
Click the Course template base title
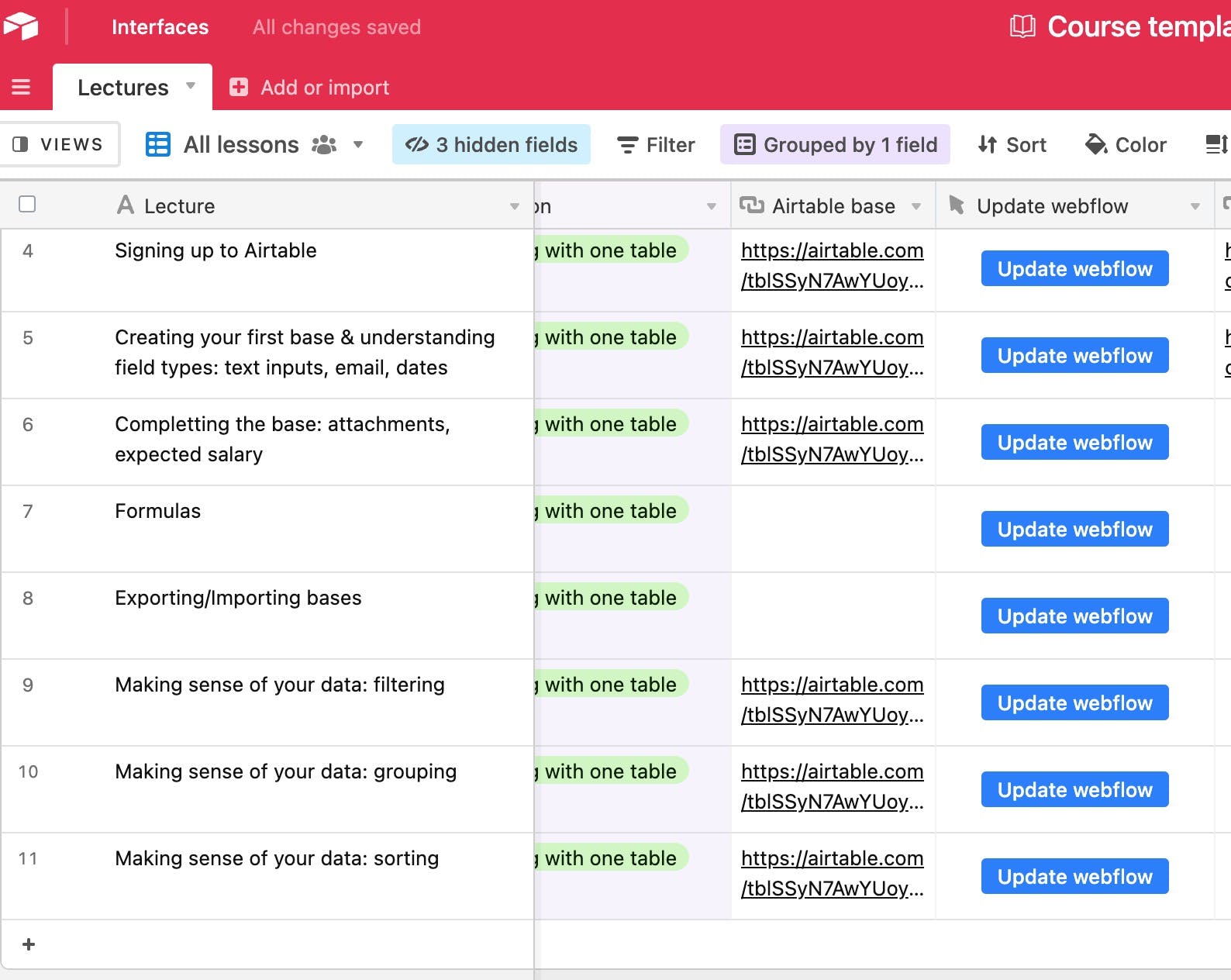point(1139,26)
